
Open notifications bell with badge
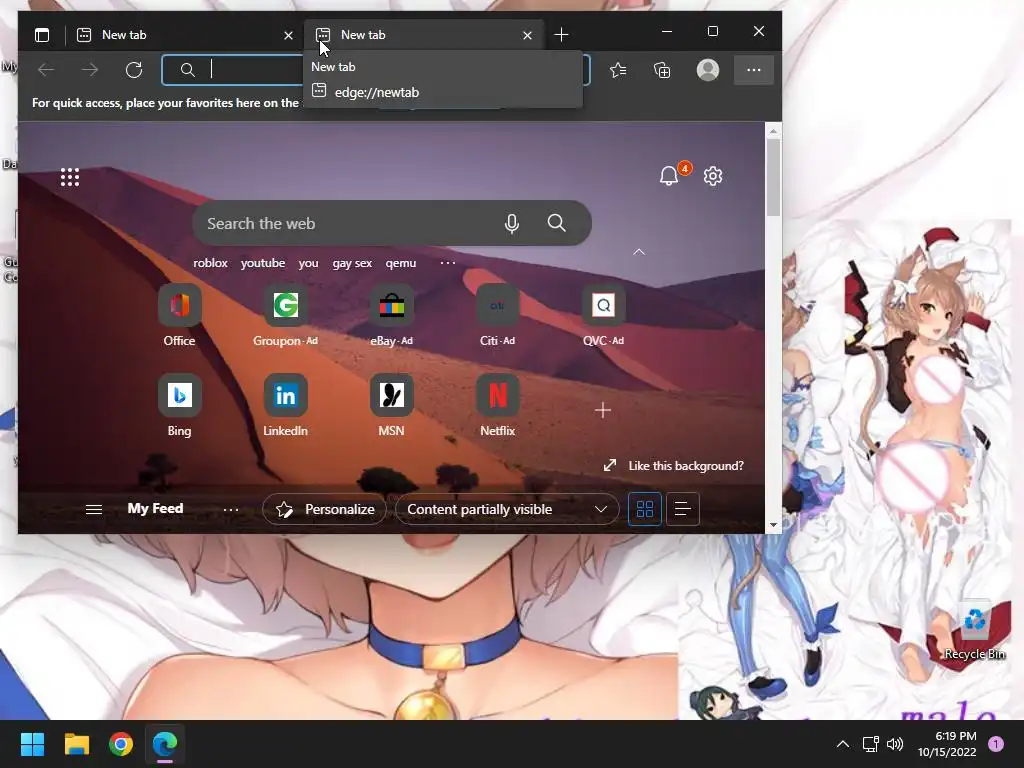point(669,175)
